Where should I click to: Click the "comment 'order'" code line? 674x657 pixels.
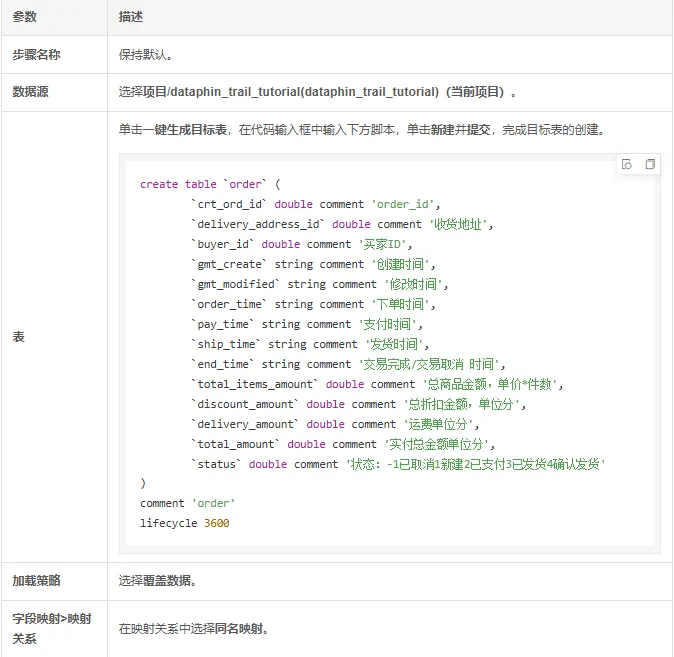click(x=187, y=503)
